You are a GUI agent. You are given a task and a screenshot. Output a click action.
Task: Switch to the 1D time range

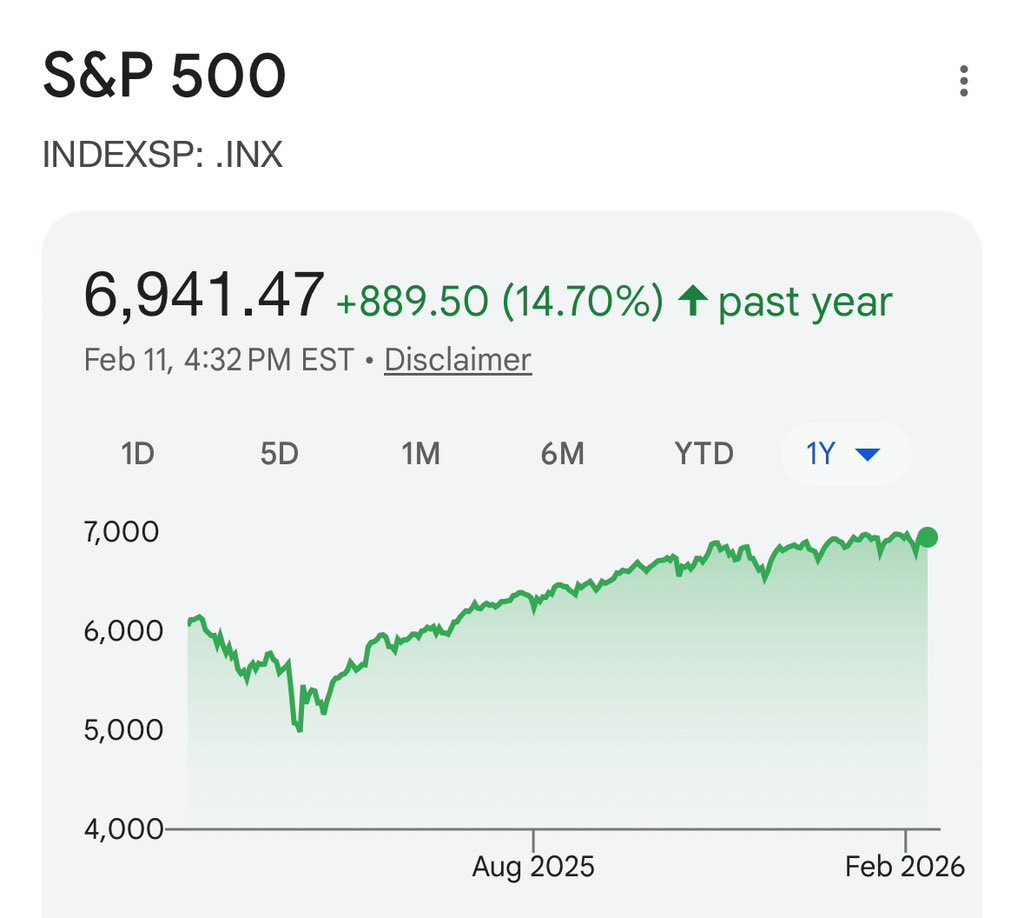click(137, 453)
